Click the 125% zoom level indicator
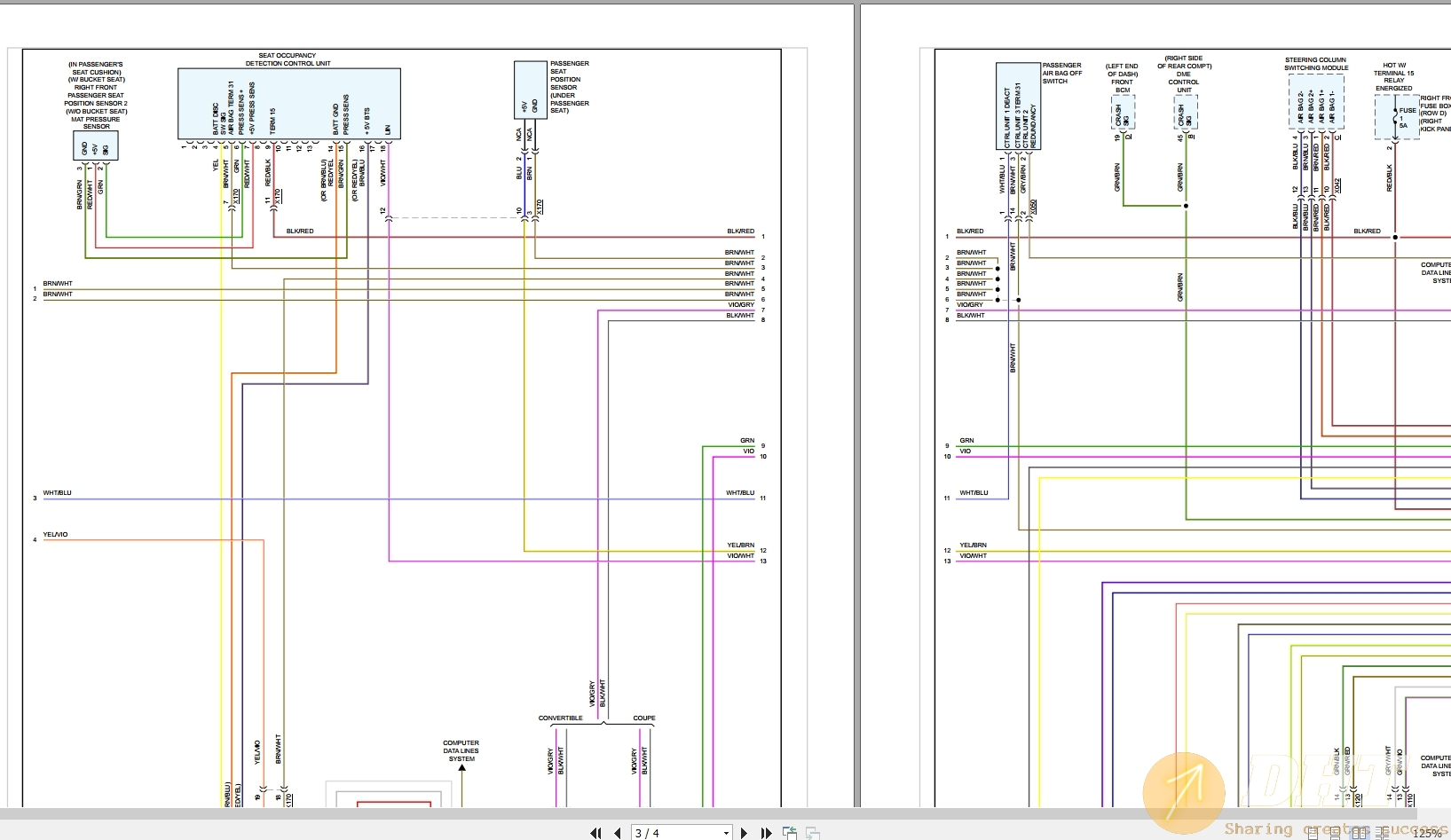1451x840 pixels. point(1427,833)
